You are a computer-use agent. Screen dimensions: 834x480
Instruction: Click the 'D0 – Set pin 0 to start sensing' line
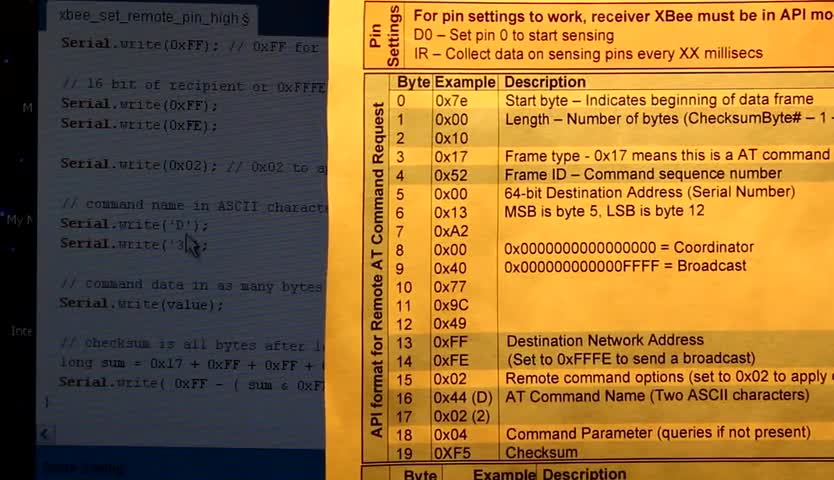click(513, 35)
